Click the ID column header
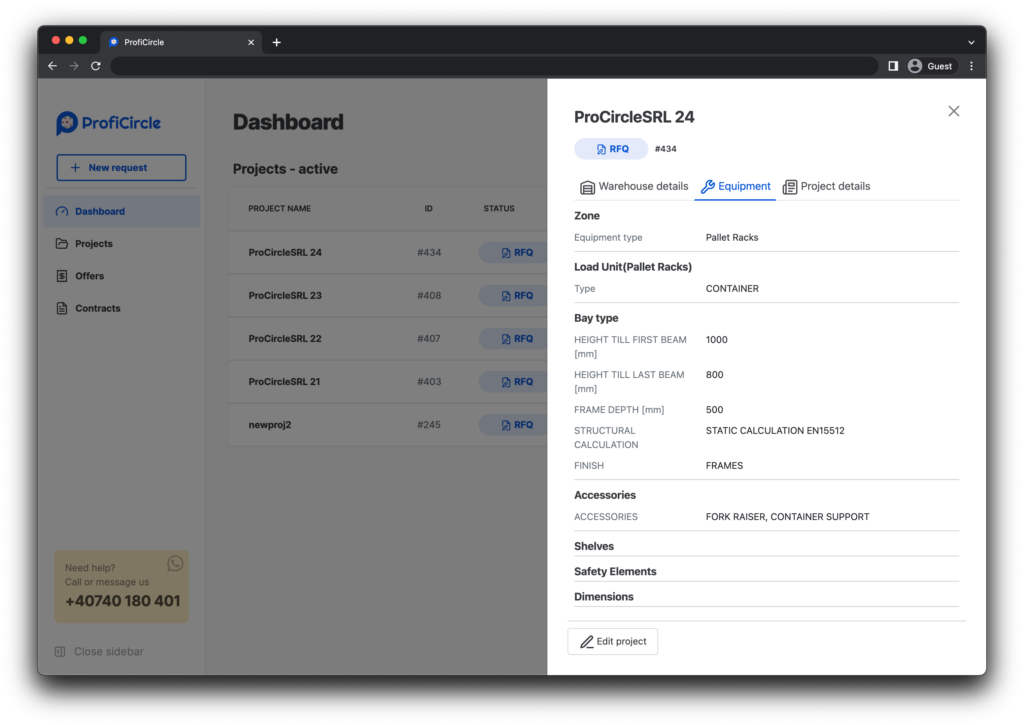 tap(428, 209)
